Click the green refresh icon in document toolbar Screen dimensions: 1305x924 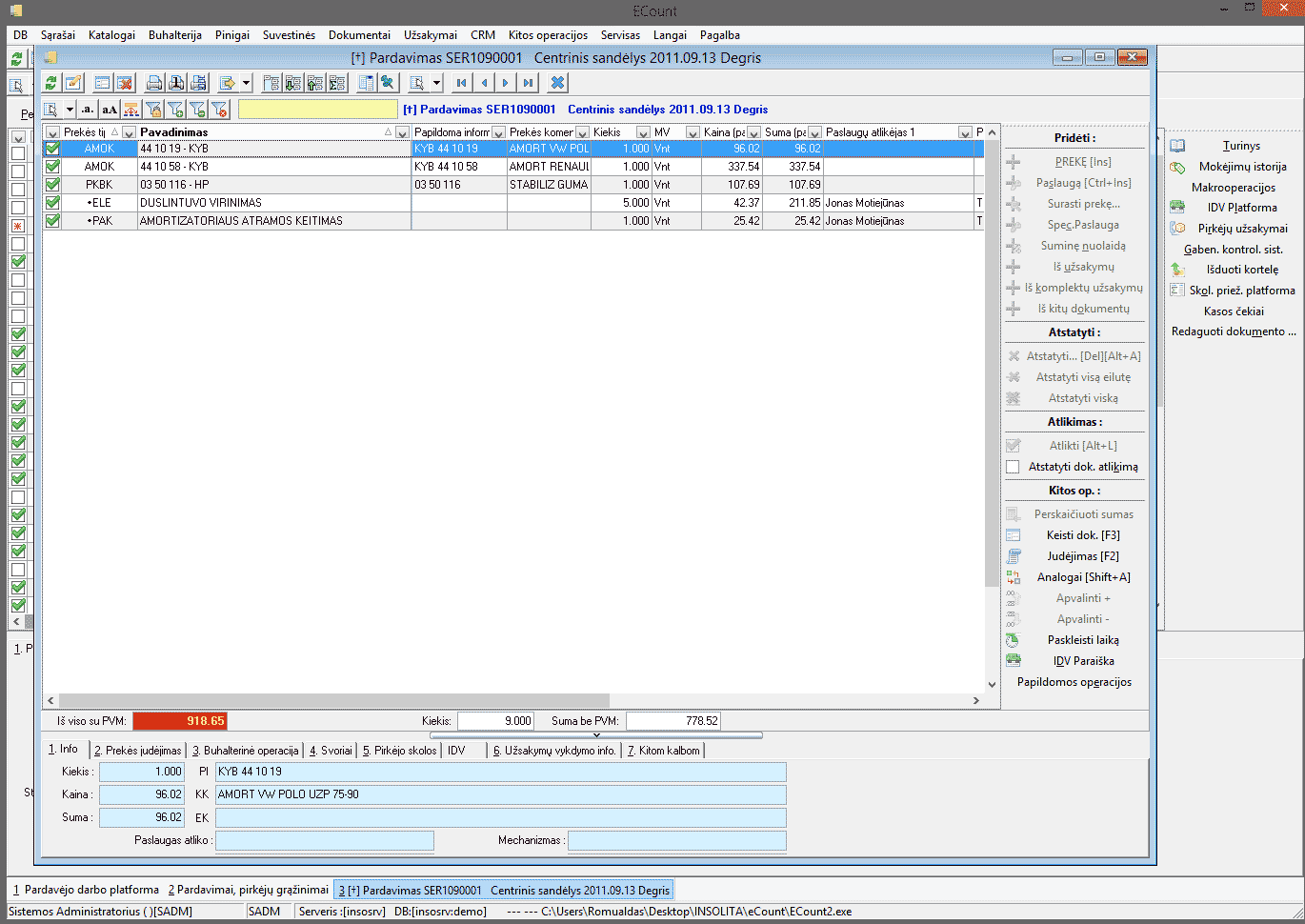(x=51, y=83)
